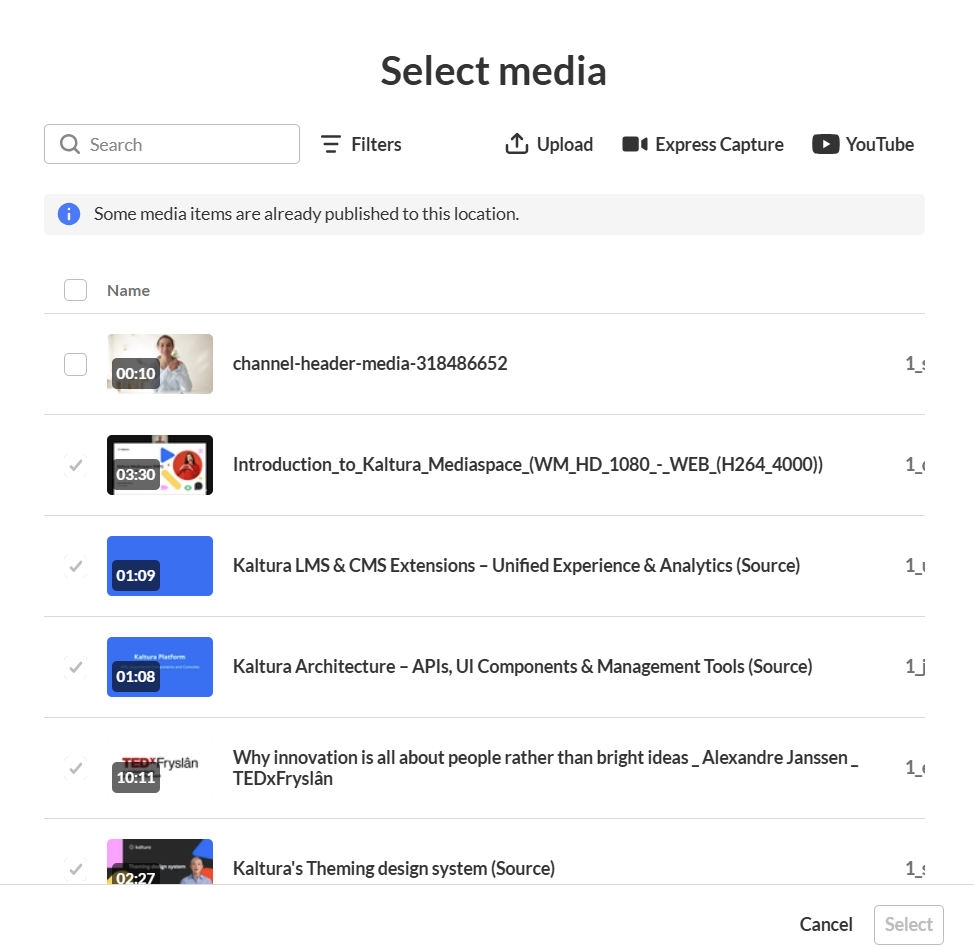Open the 01:08 Kaltura Platform thumbnail
Viewport: 974px width, 949px height.
(x=160, y=667)
